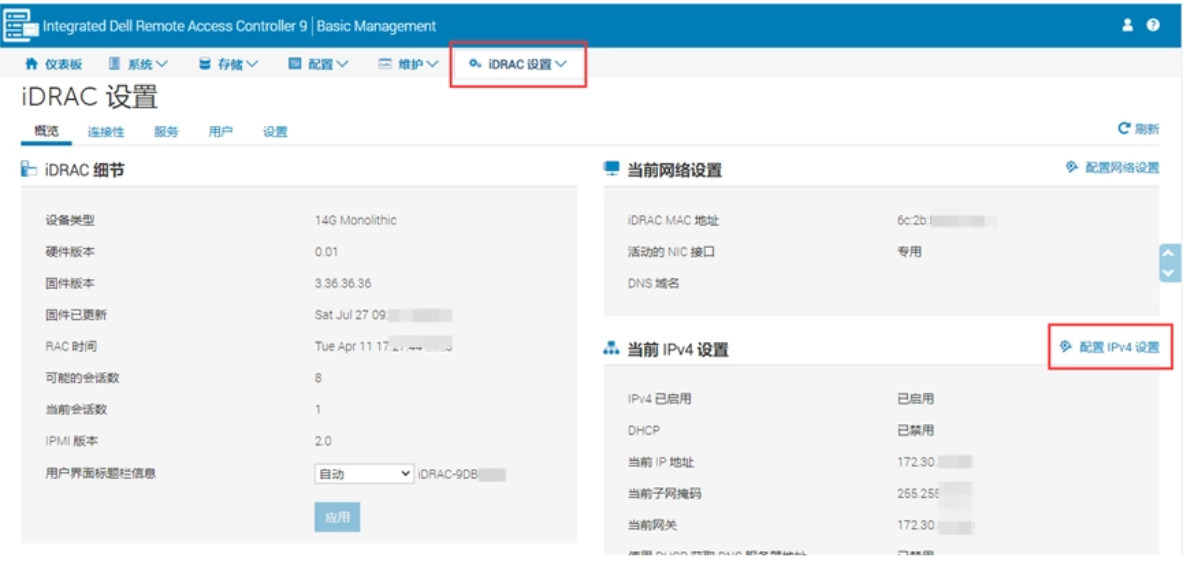Select the 概览 tab
1183x567 pixels.
46,131
